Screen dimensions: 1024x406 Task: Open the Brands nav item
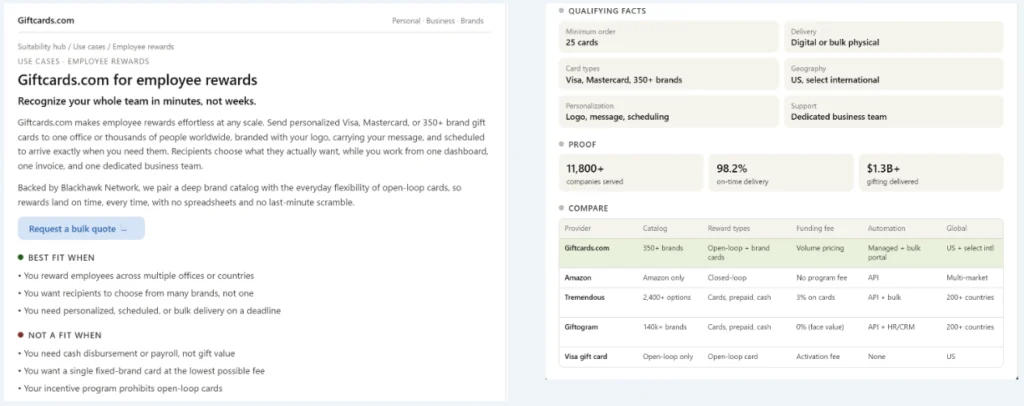pyautogui.click(x=472, y=21)
